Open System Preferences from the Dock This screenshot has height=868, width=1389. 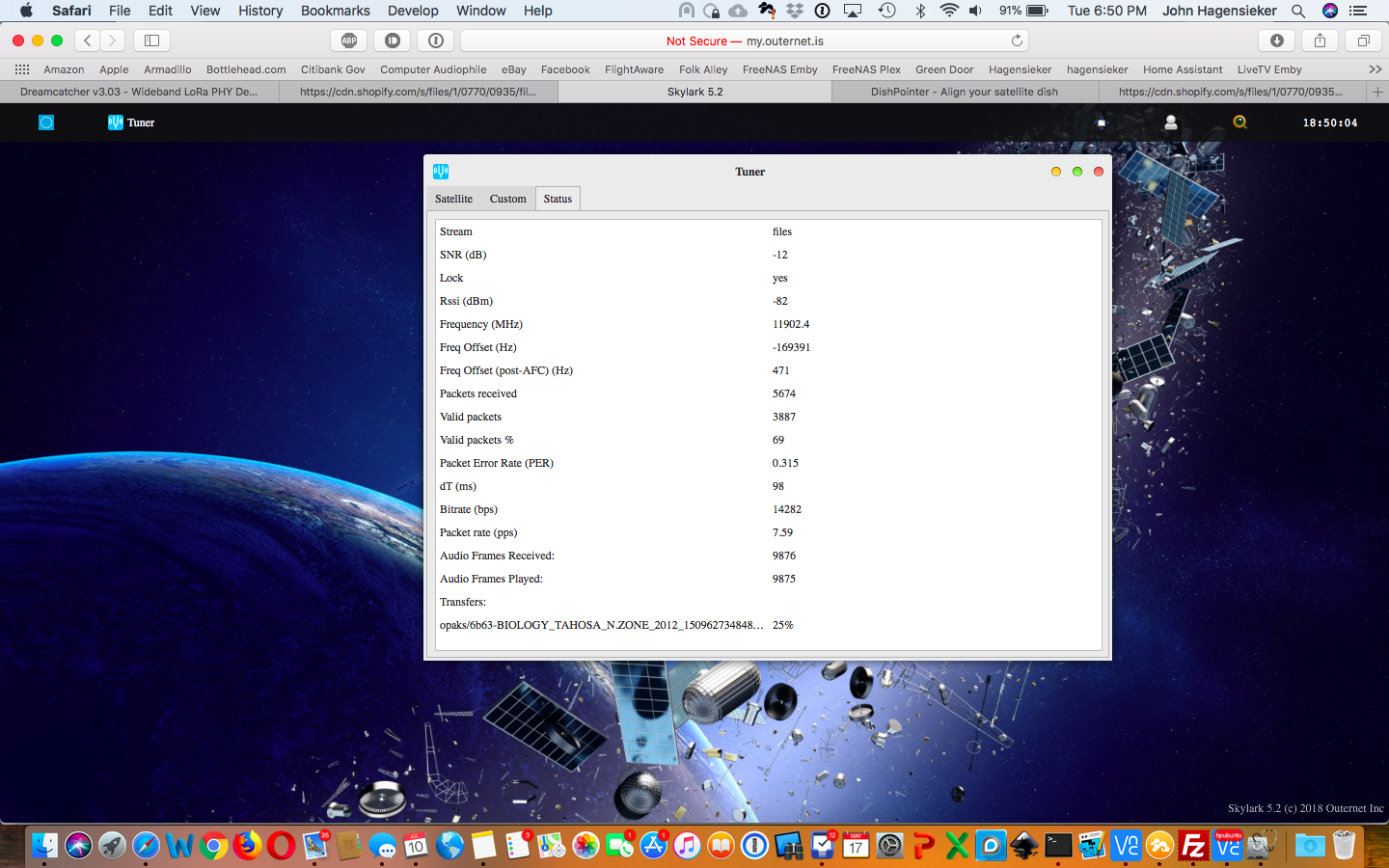click(889, 846)
